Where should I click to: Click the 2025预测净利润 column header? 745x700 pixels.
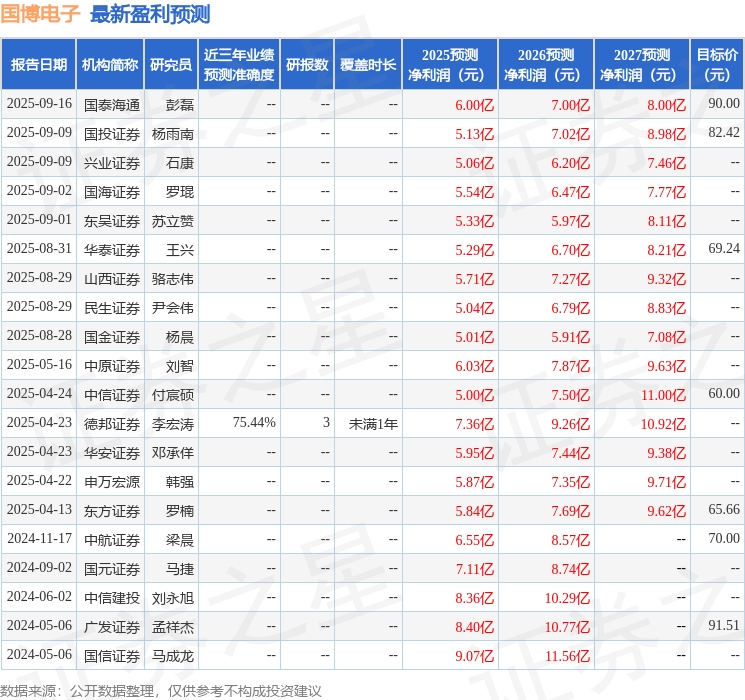click(450, 65)
